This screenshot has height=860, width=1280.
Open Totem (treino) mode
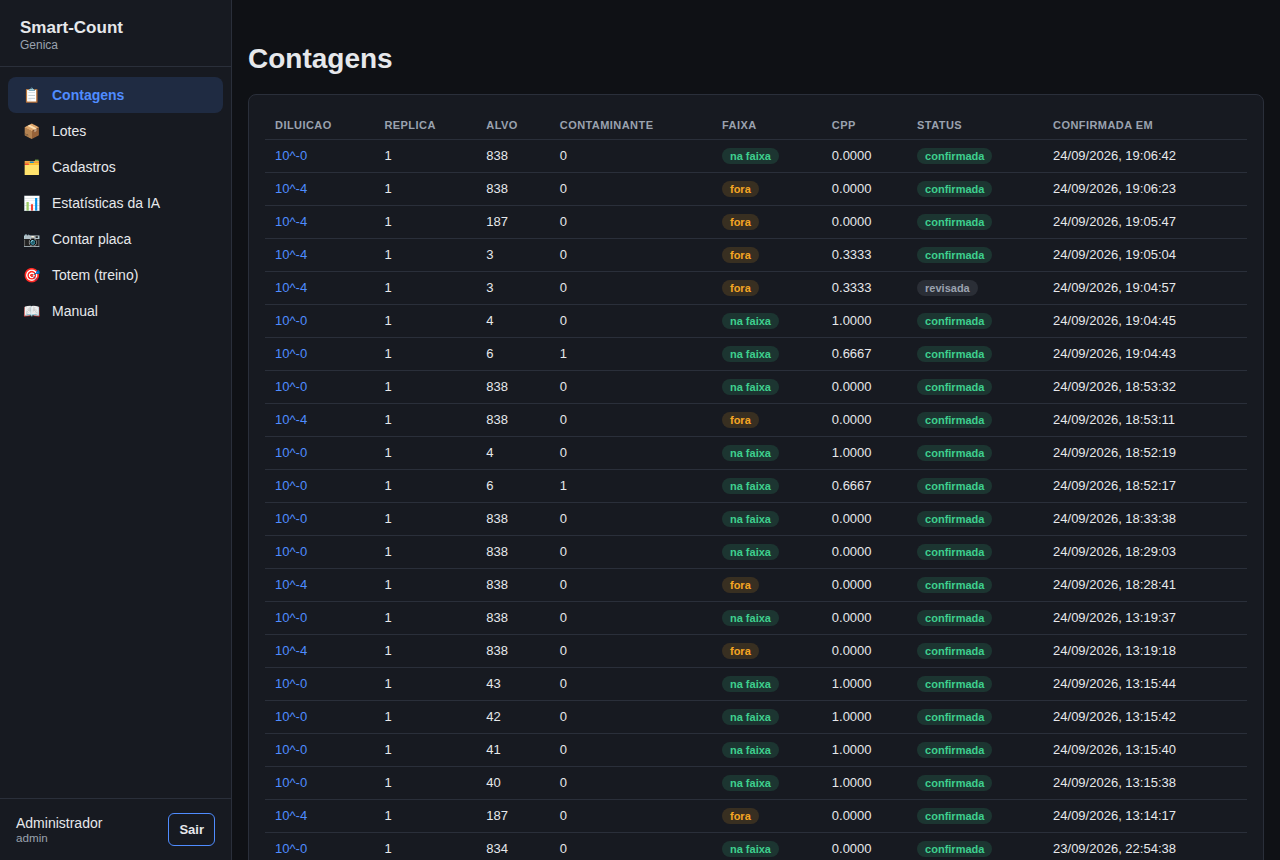click(x=115, y=275)
